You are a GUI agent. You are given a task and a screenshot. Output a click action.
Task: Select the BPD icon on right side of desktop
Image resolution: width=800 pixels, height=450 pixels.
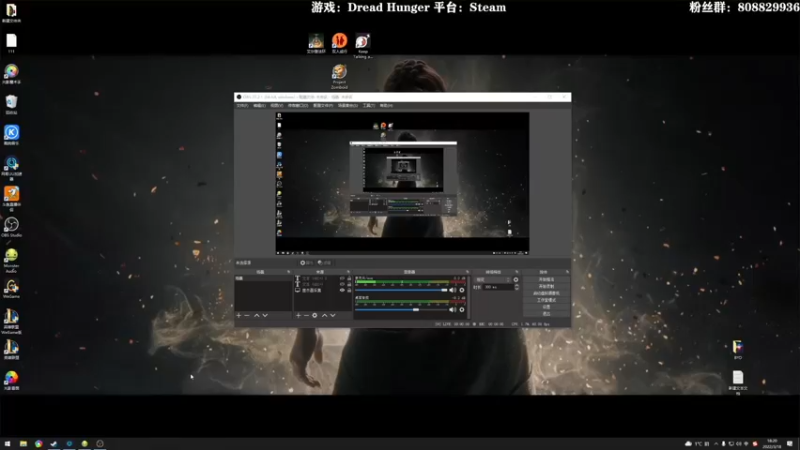click(738, 349)
